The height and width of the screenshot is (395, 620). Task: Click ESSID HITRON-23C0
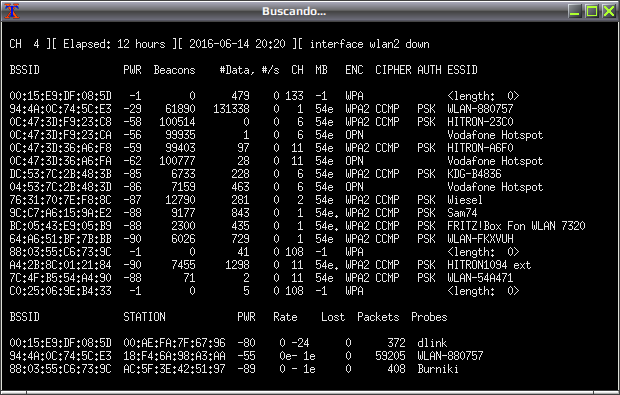[480, 122]
